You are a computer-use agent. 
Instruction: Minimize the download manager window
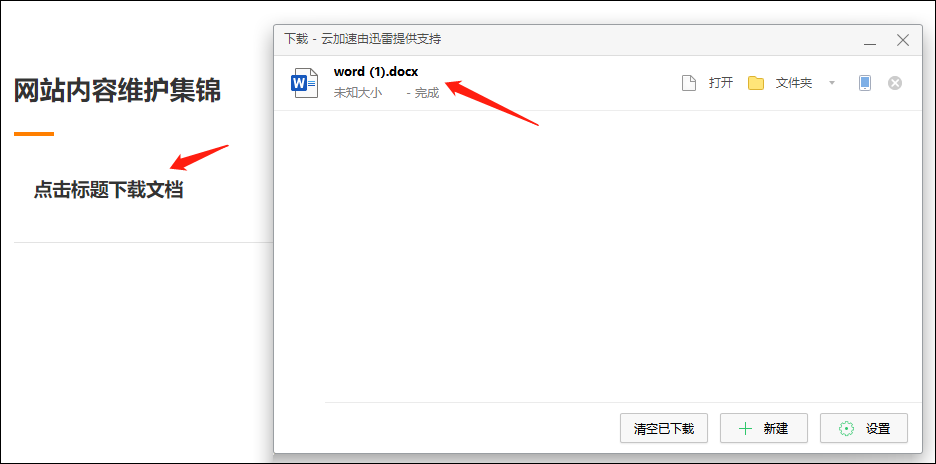click(870, 41)
